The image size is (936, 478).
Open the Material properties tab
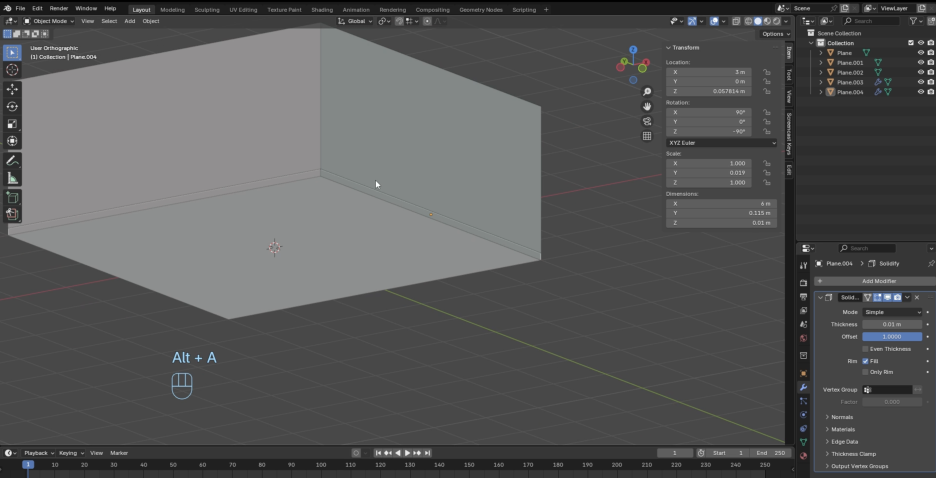point(803,456)
